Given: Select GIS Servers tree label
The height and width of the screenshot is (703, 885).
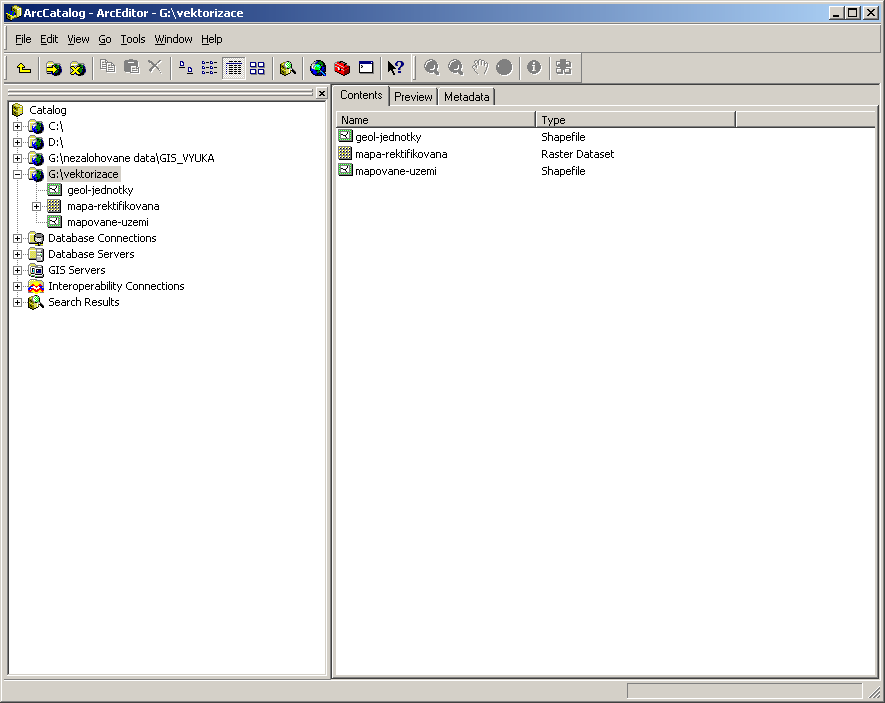Looking at the screenshot, I should (x=77, y=270).
